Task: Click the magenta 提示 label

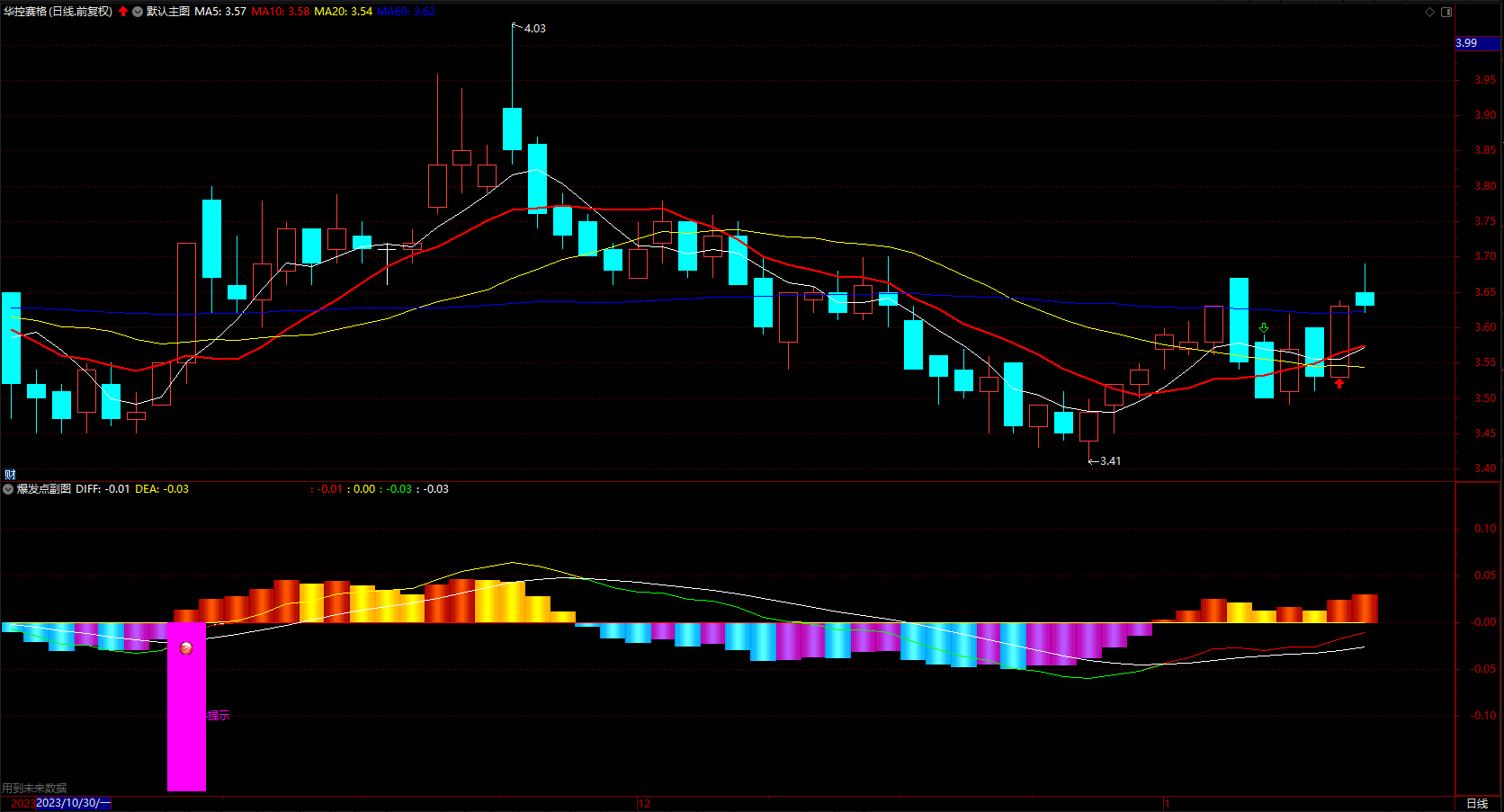Action: point(219,716)
